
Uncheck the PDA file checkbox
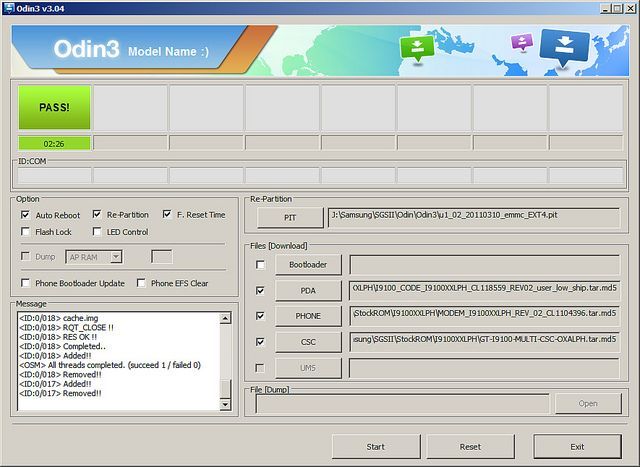tap(260, 290)
